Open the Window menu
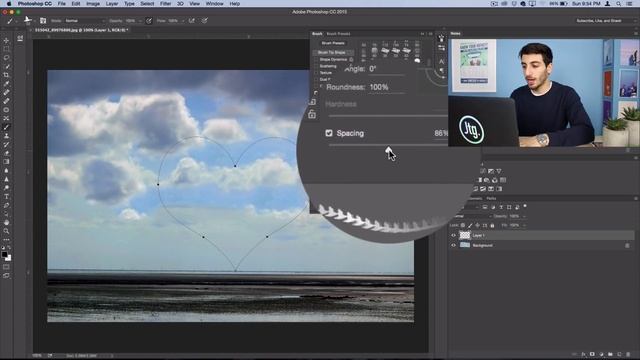640x360 pixels. pos(214,4)
